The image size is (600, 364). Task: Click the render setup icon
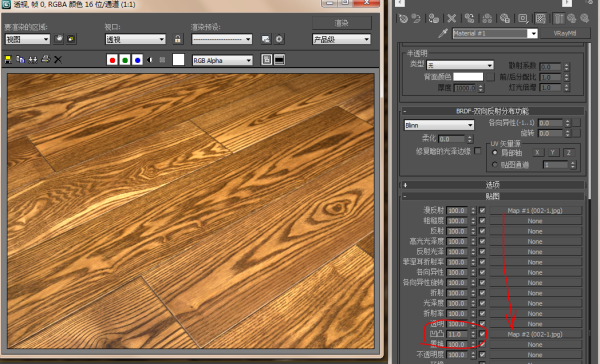266,39
